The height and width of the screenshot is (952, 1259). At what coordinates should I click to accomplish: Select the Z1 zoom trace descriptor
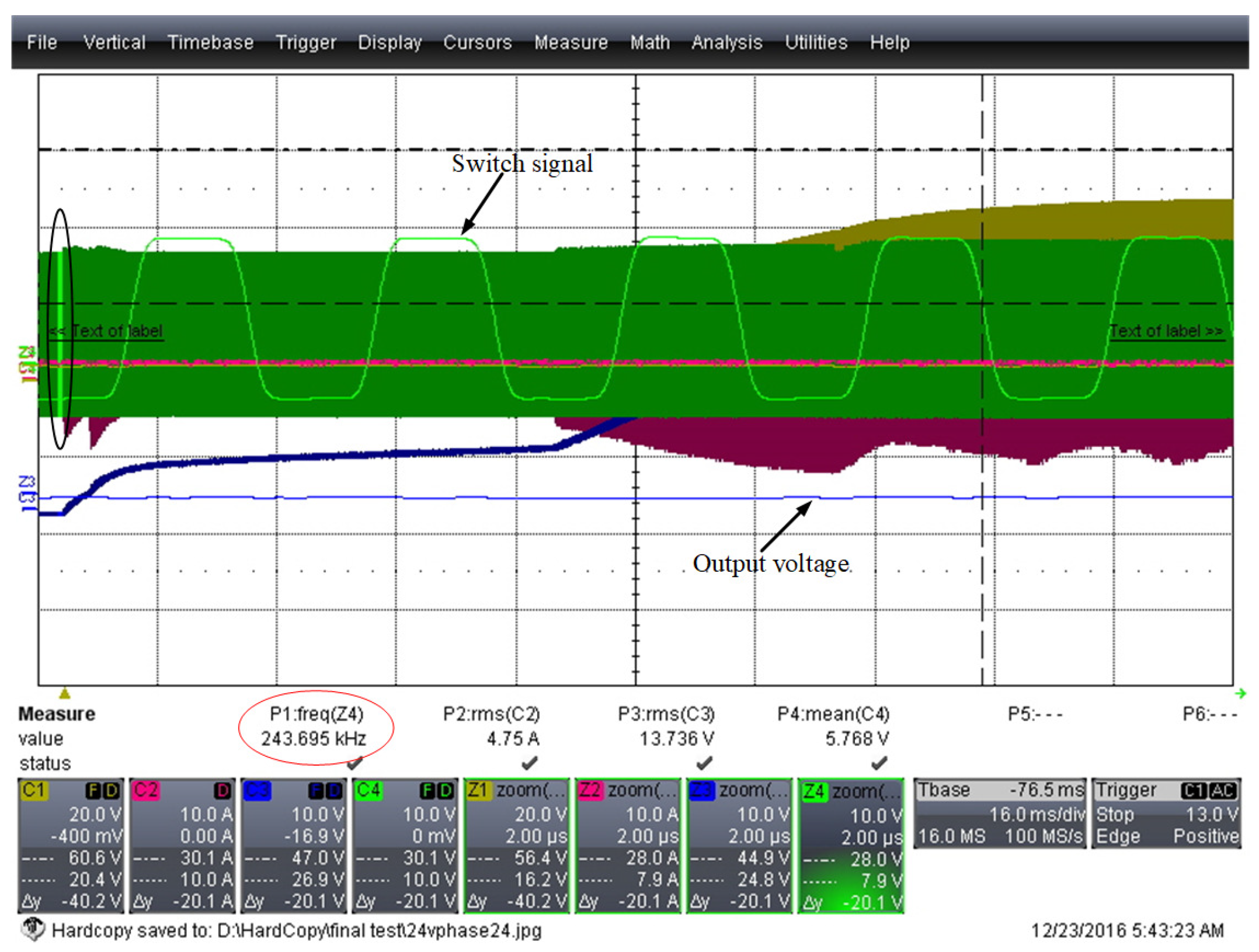517,845
